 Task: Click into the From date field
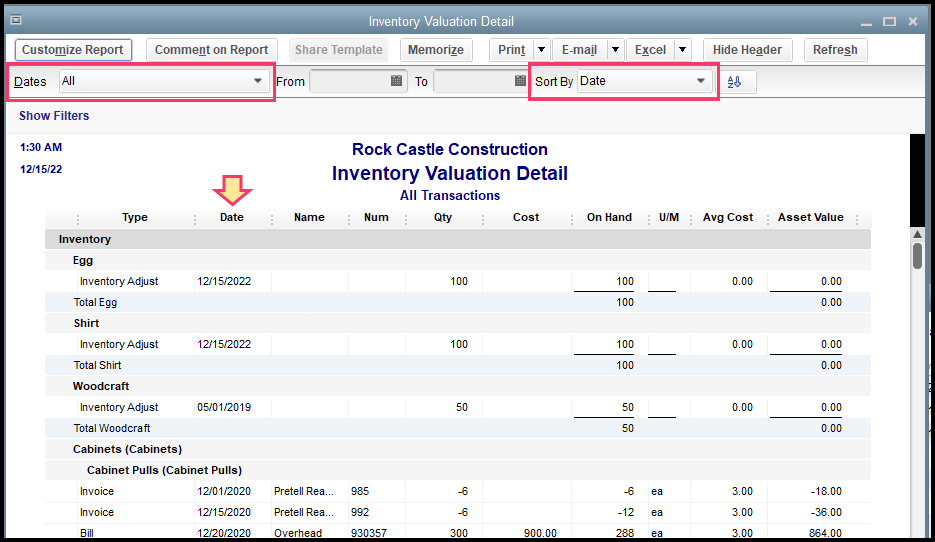click(349, 82)
